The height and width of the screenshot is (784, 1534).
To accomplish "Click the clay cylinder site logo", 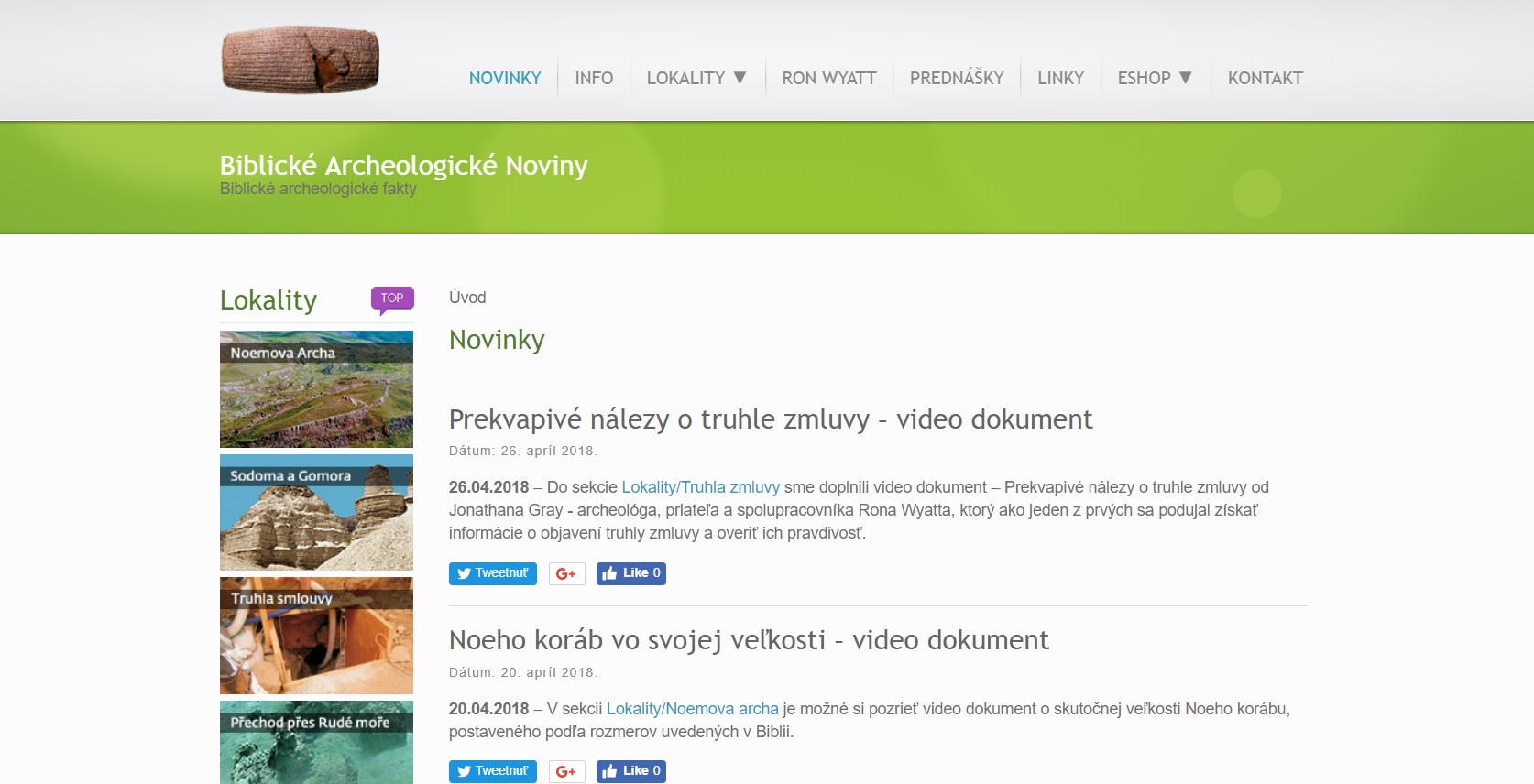I will (x=301, y=60).
